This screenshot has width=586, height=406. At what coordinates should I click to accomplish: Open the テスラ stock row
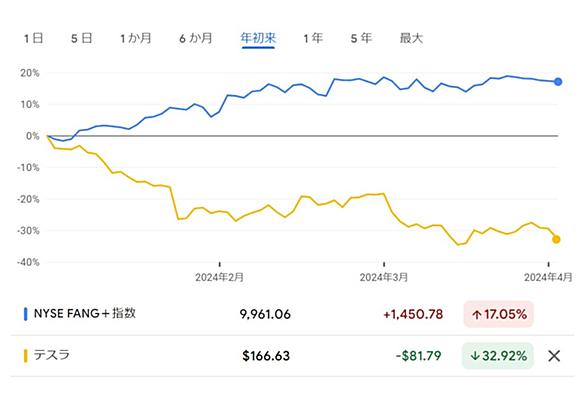(292, 356)
